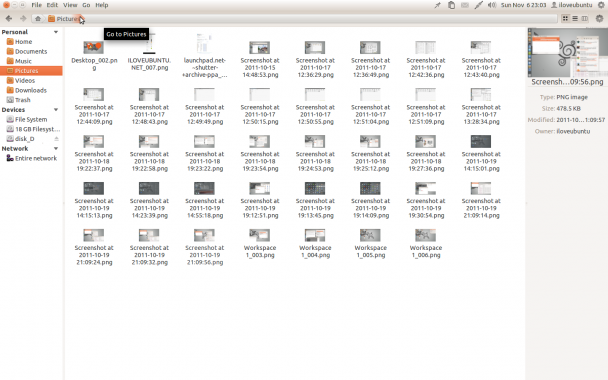Image resolution: width=608 pixels, height=380 pixels.
Task: Go forward with the right arrow
Action: [23, 19]
